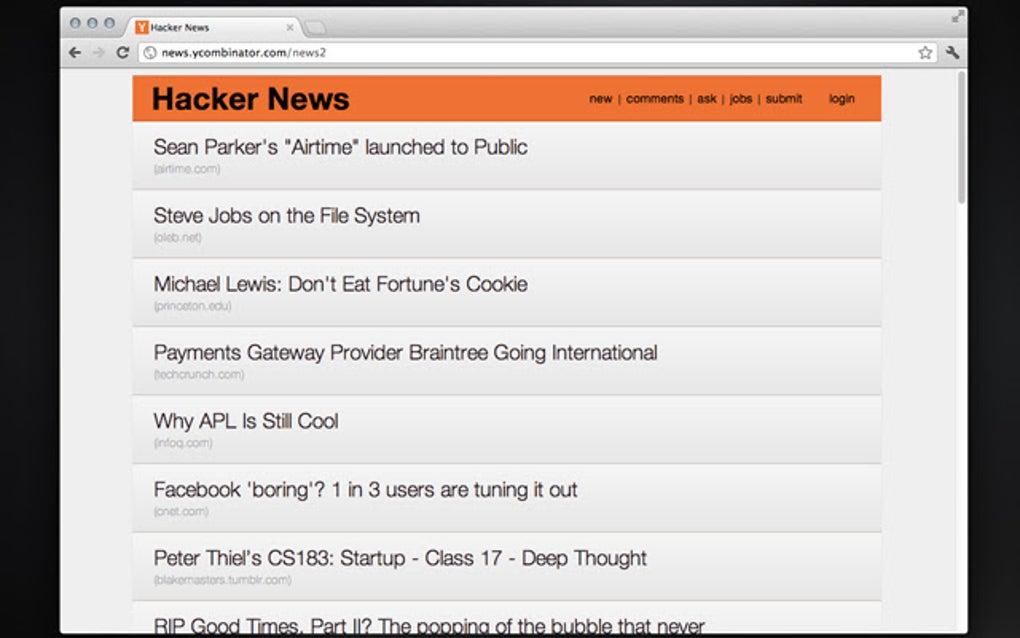Open the "jobs" header link
Screen dimensions: 1020x638
740,99
